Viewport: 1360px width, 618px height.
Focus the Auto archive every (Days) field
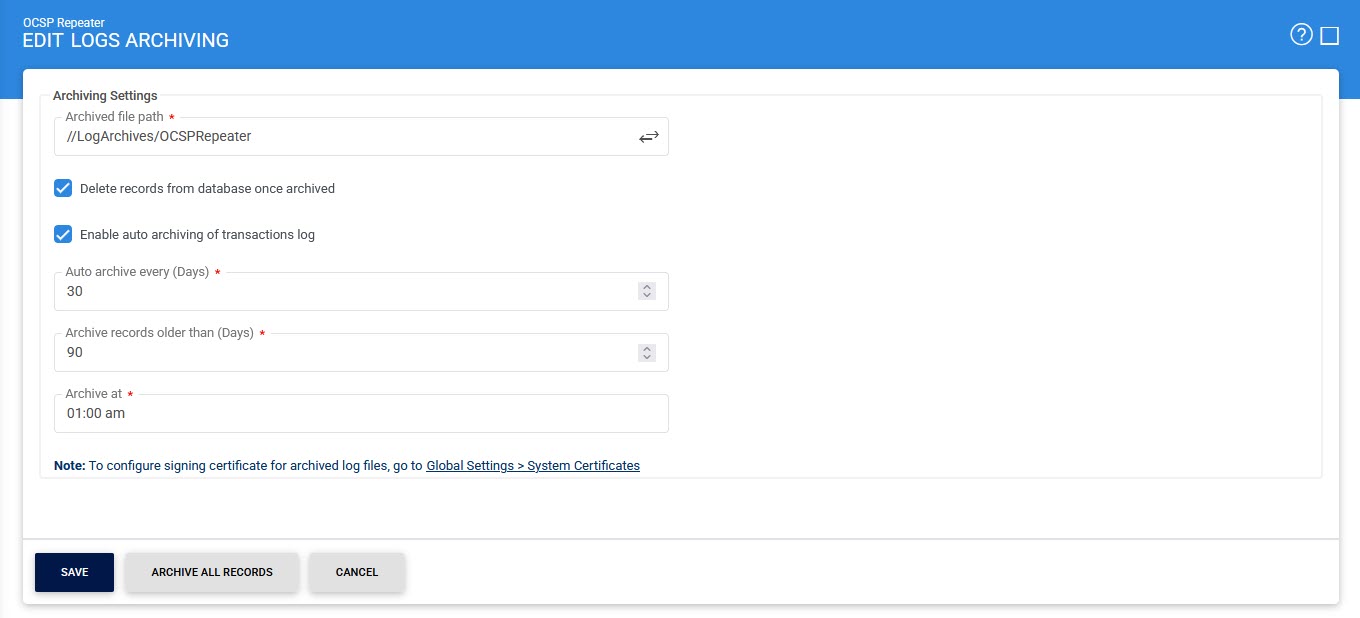point(340,292)
